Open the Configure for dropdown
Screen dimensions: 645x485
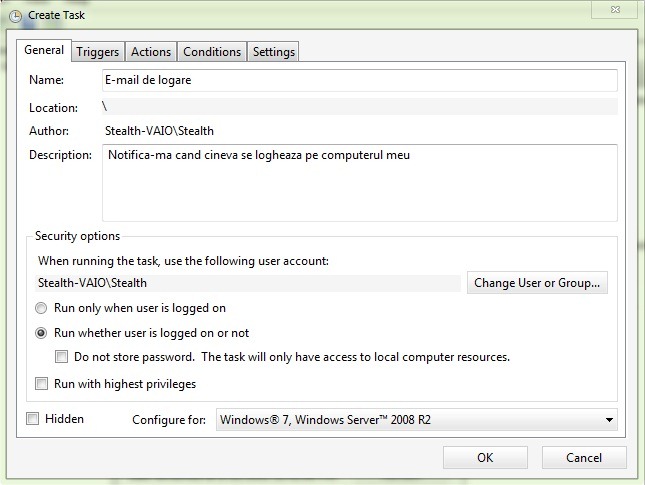coord(416,420)
